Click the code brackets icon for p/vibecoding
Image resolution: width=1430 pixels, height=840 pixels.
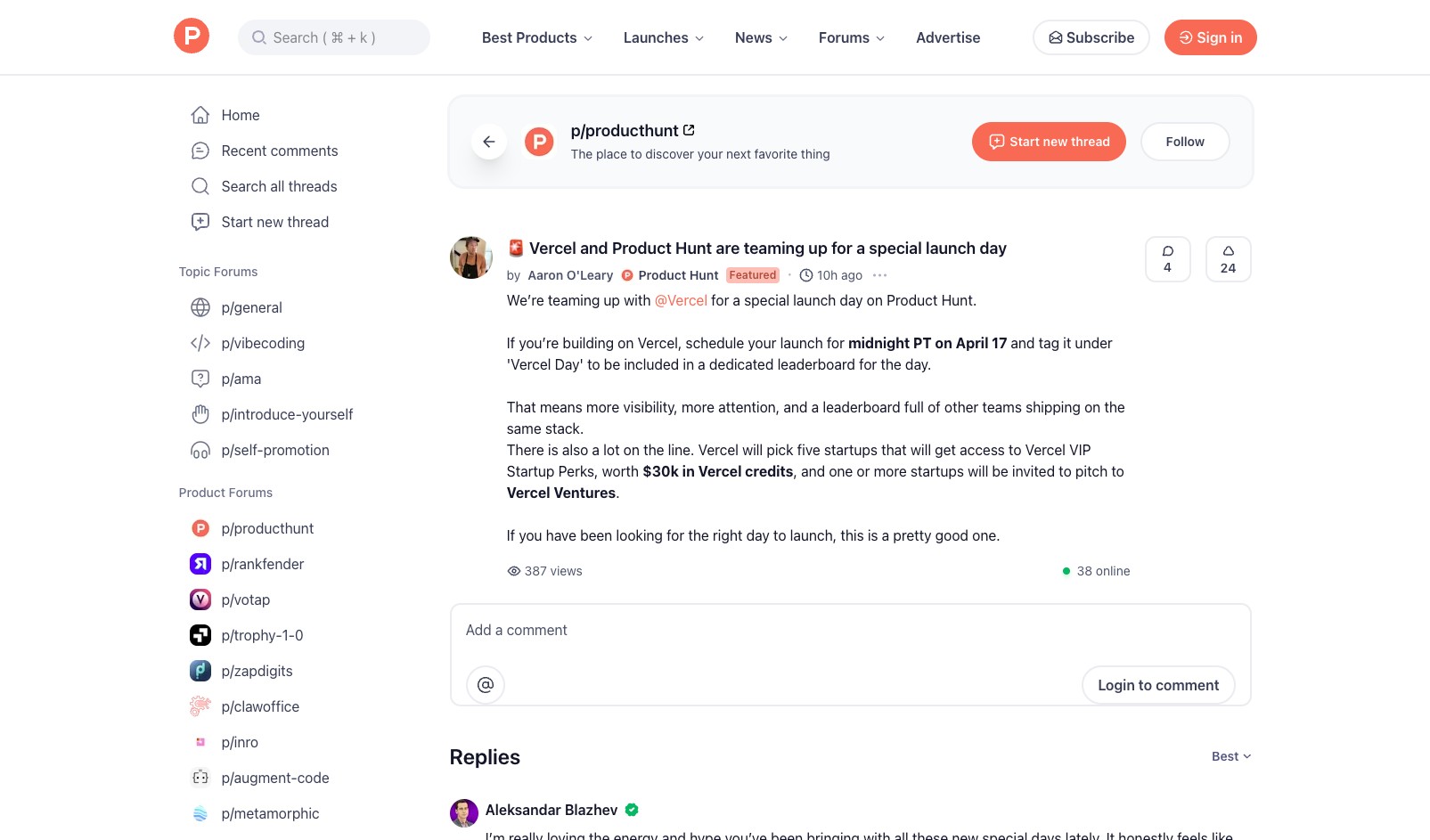tap(200, 343)
